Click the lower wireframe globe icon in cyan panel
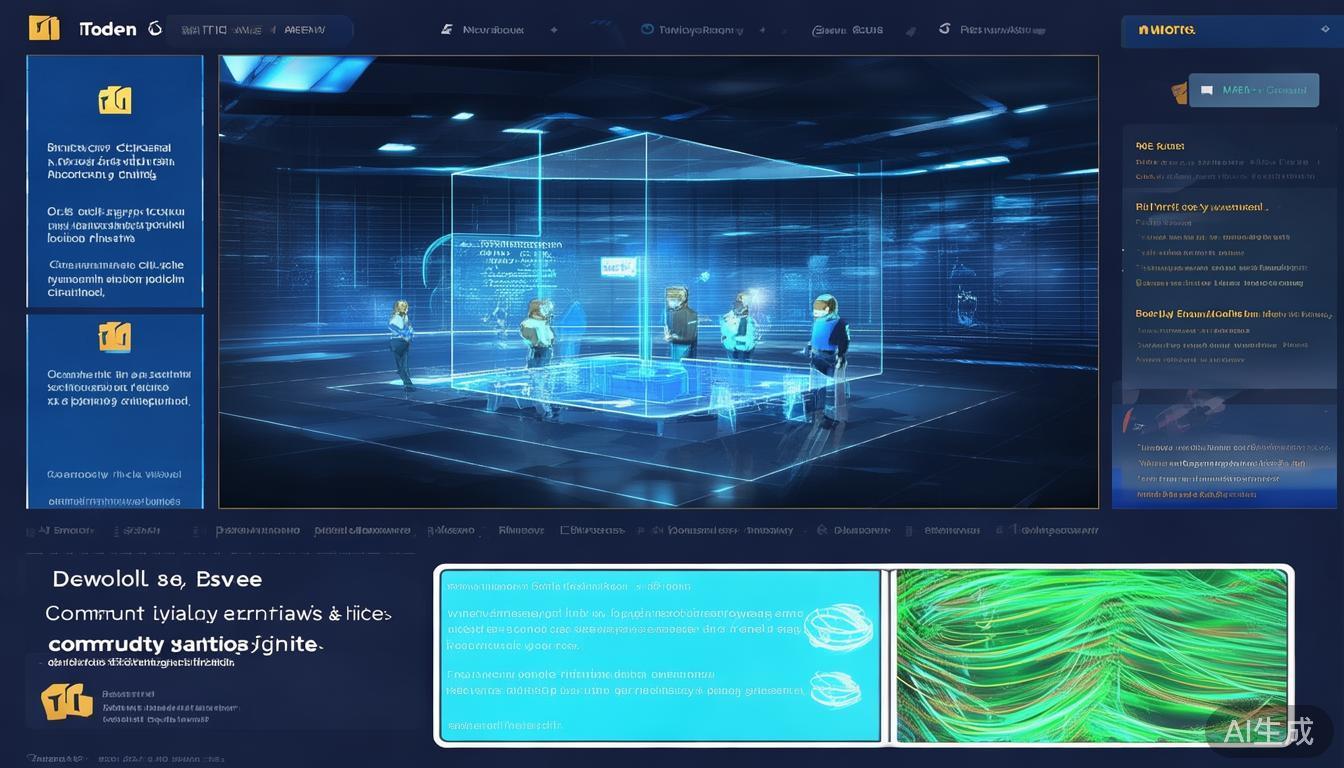 [835, 688]
